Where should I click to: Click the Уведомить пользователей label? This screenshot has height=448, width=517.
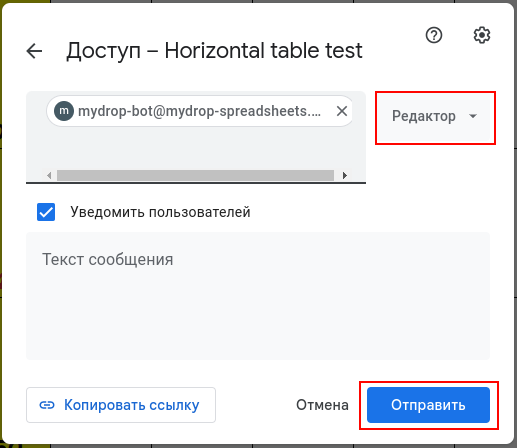(160, 212)
